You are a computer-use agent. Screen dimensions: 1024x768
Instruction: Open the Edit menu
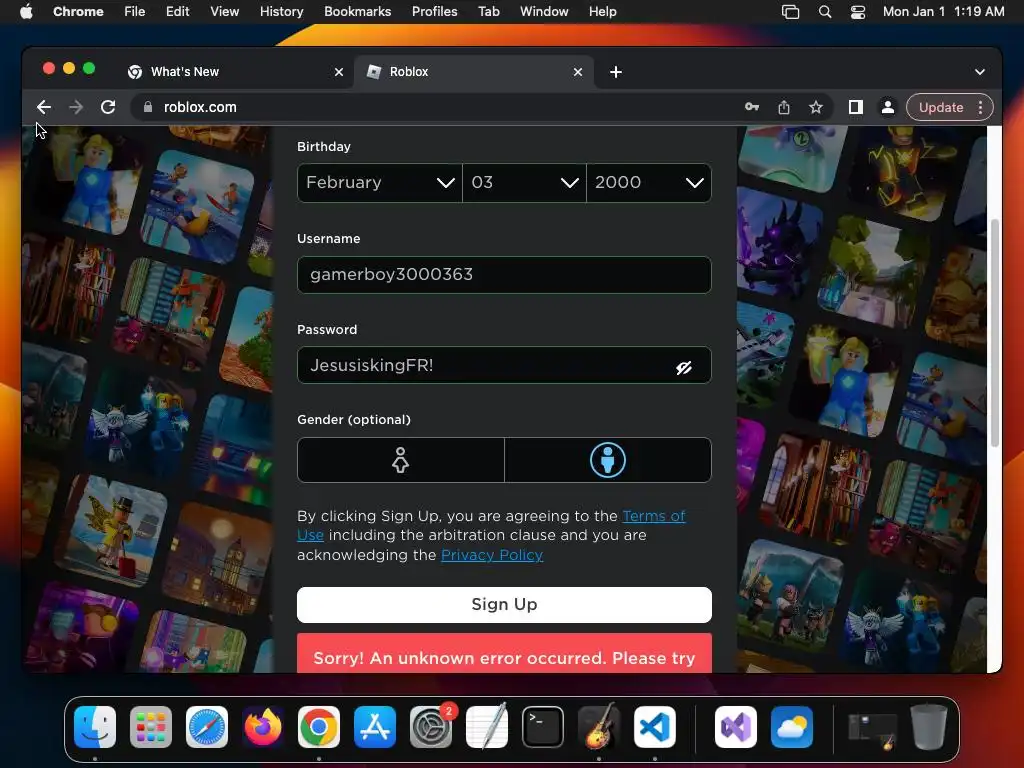pos(177,12)
